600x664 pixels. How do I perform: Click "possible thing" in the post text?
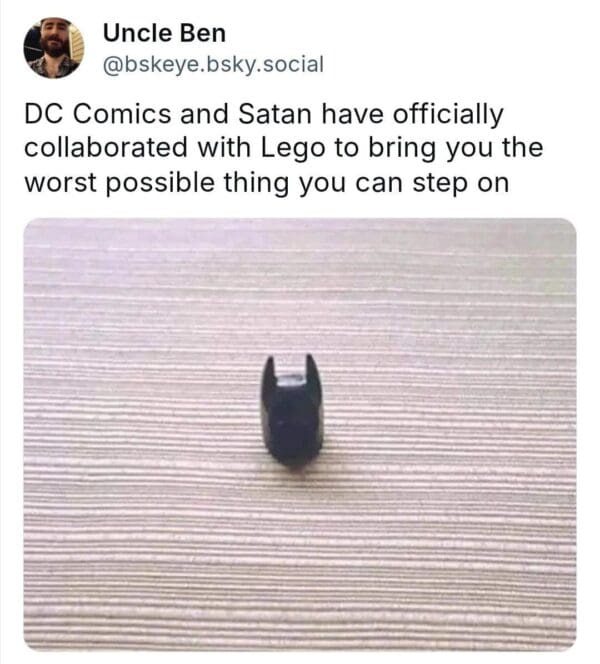click(193, 183)
